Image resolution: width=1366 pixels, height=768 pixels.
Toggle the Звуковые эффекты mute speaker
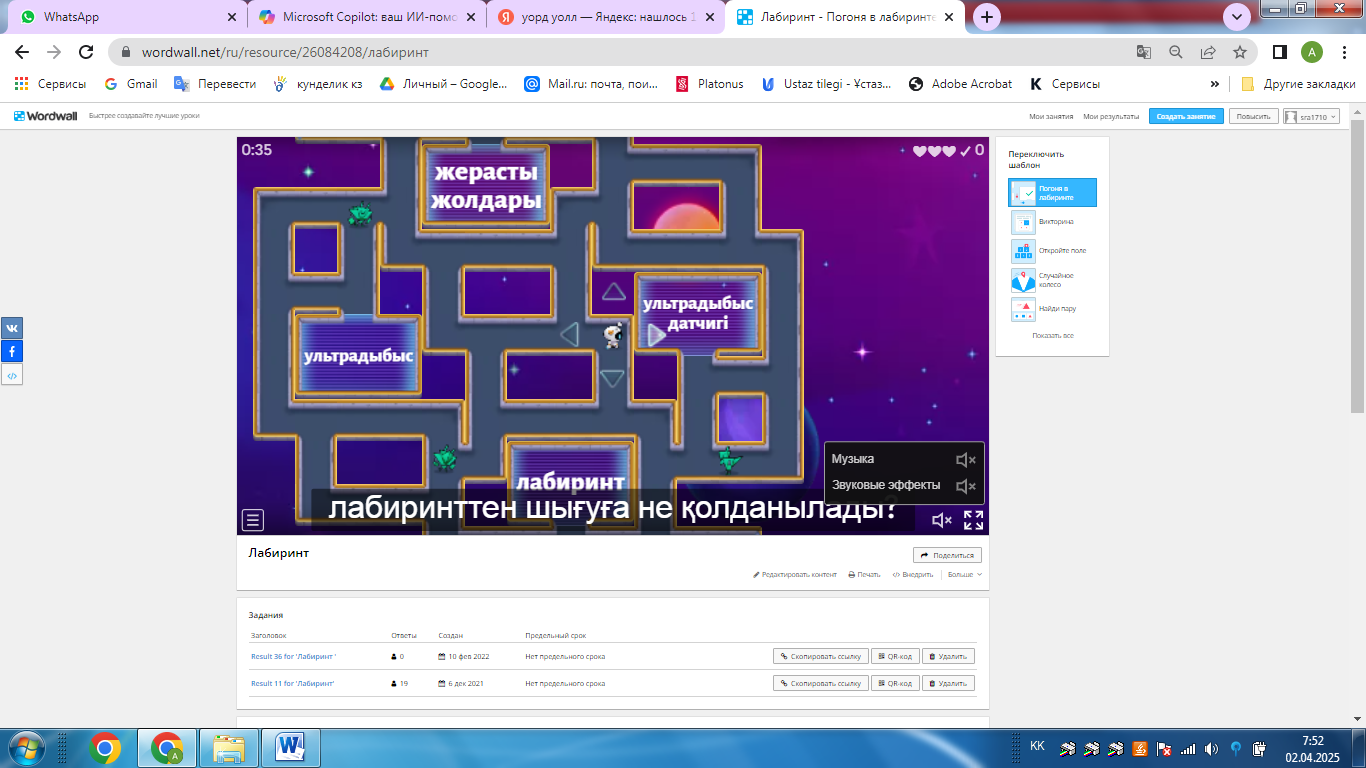(965, 486)
